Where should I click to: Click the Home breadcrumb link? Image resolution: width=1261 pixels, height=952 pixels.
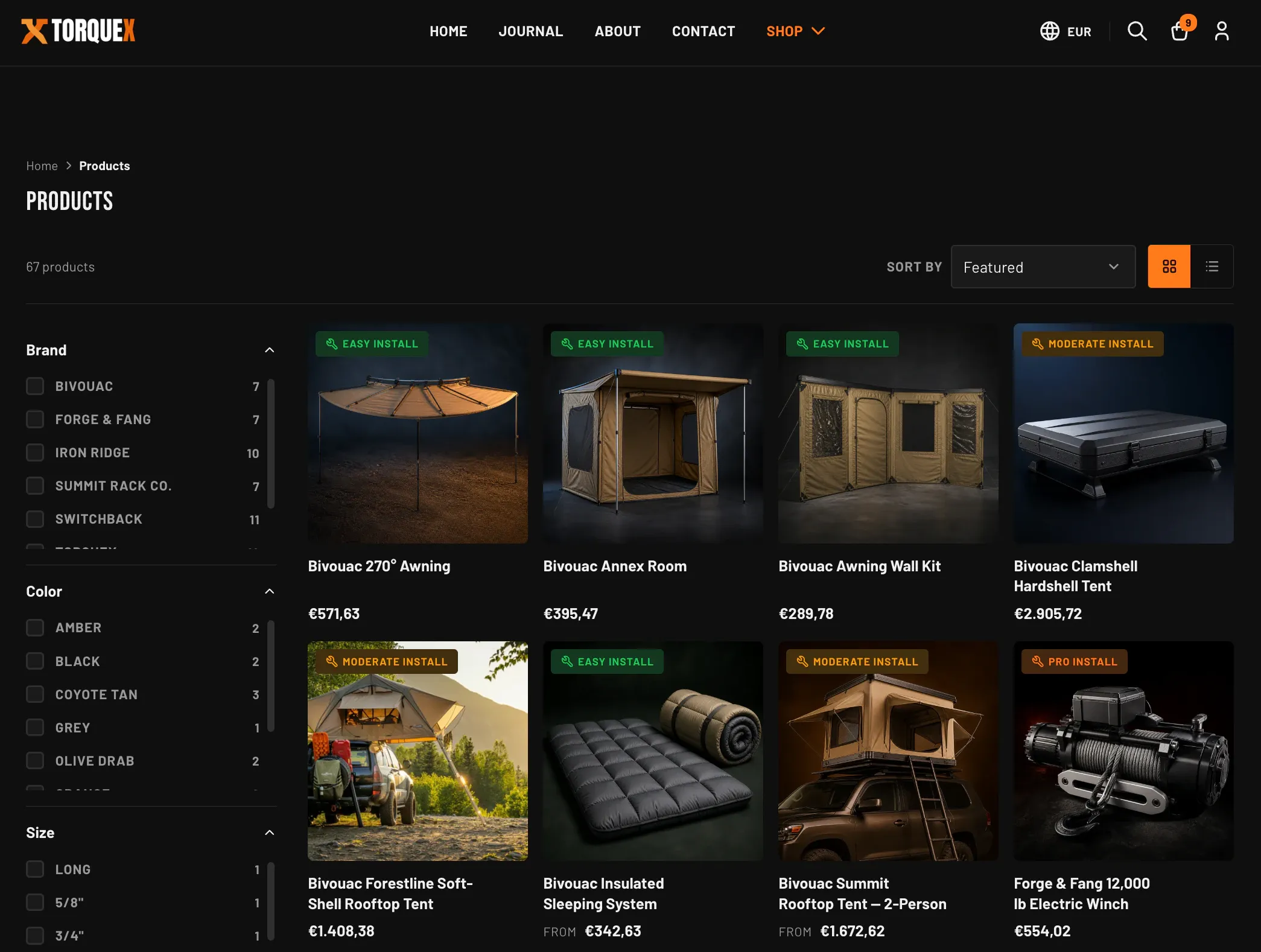tap(42, 166)
